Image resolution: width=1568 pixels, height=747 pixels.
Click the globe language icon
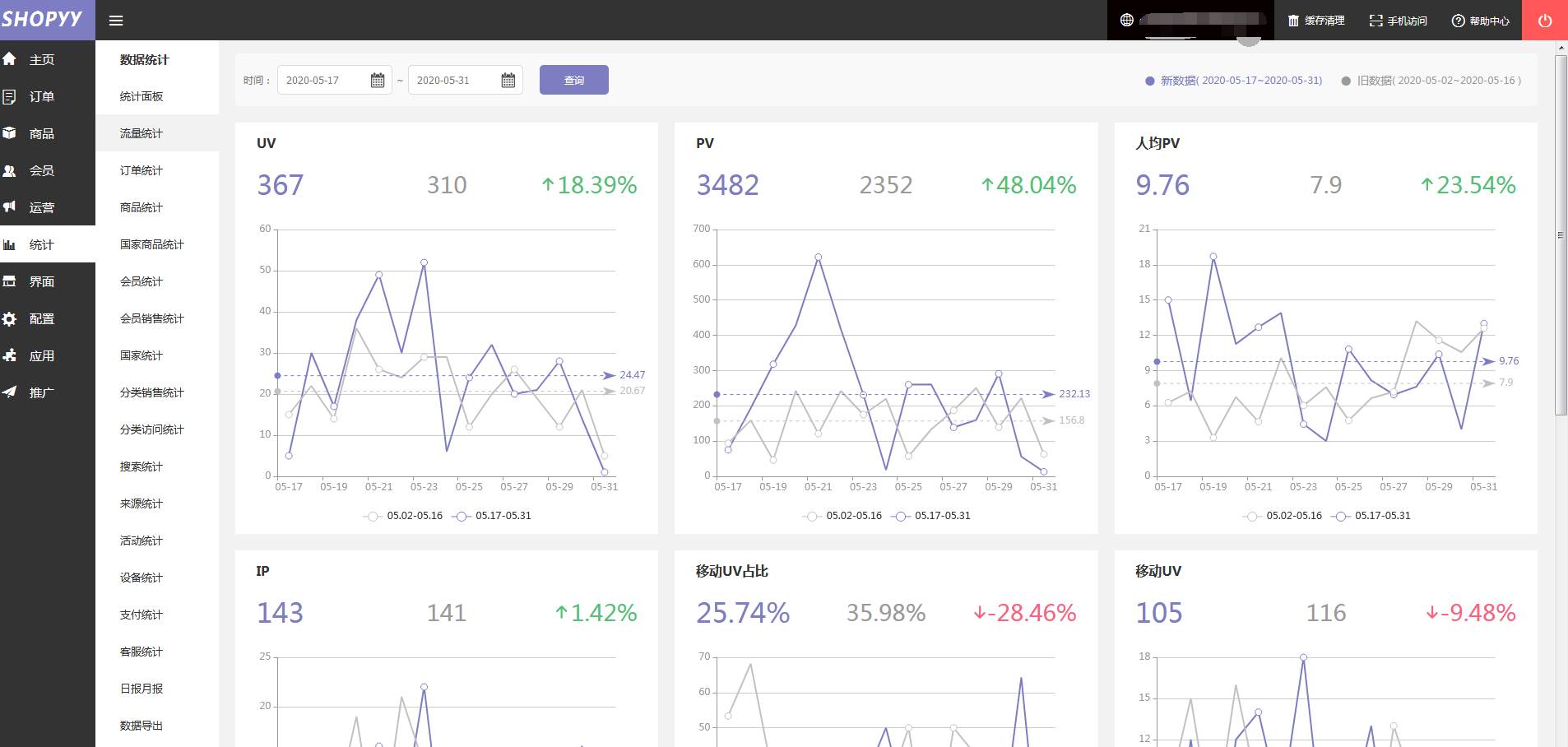[1127, 20]
